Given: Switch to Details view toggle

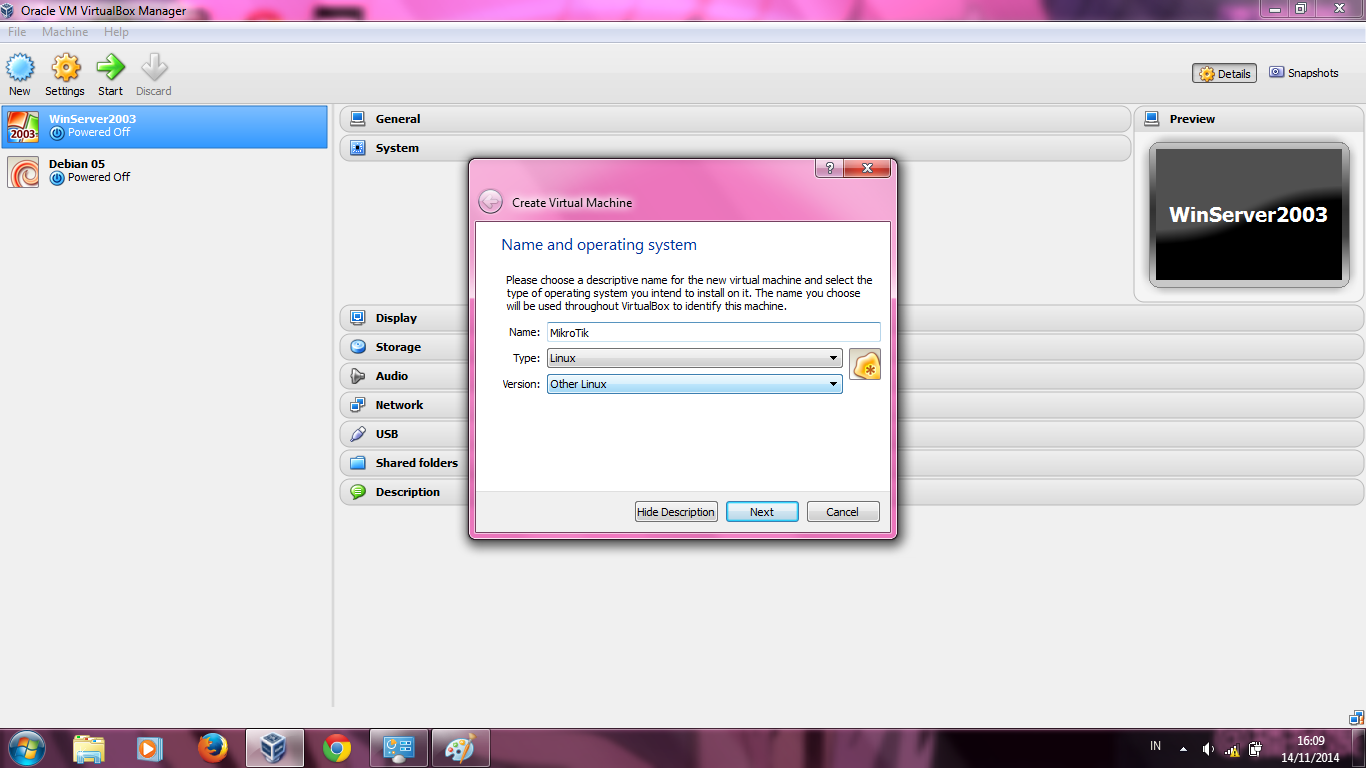Looking at the screenshot, I should click(x=1224, y=73).
